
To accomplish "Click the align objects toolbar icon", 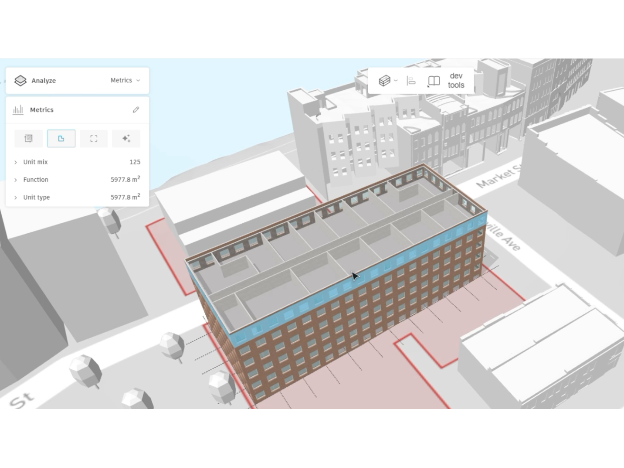I will click(411, 81).
